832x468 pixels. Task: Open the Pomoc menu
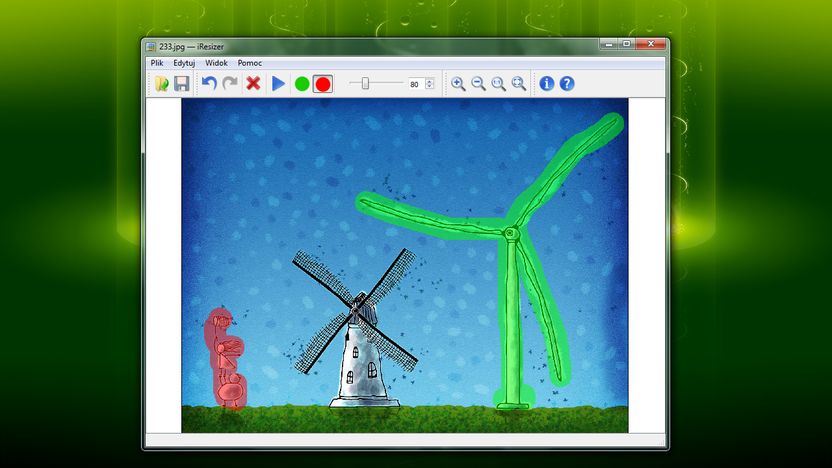click(x=250, y=63)
